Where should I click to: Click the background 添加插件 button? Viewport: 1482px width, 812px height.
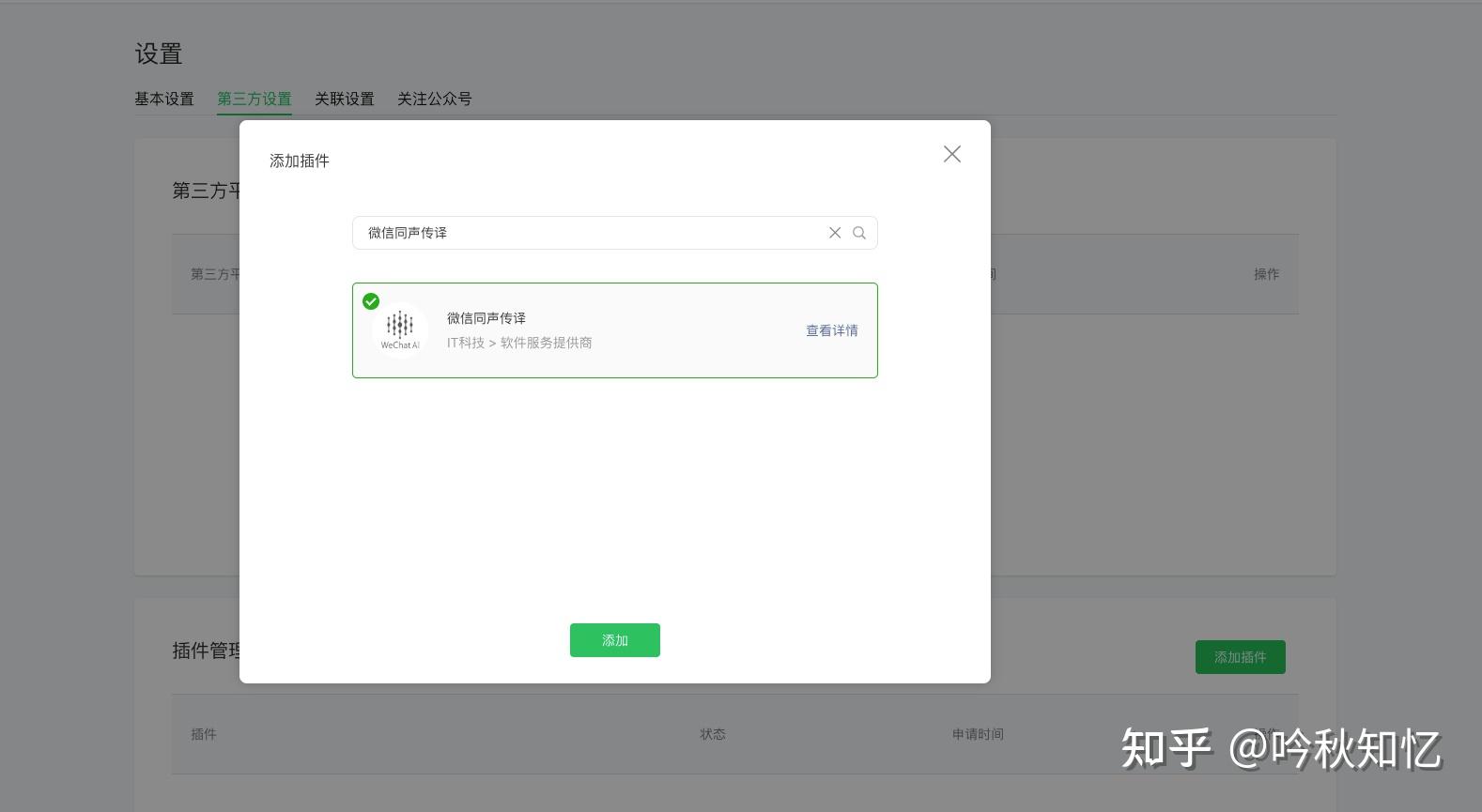coord(1240,657)
